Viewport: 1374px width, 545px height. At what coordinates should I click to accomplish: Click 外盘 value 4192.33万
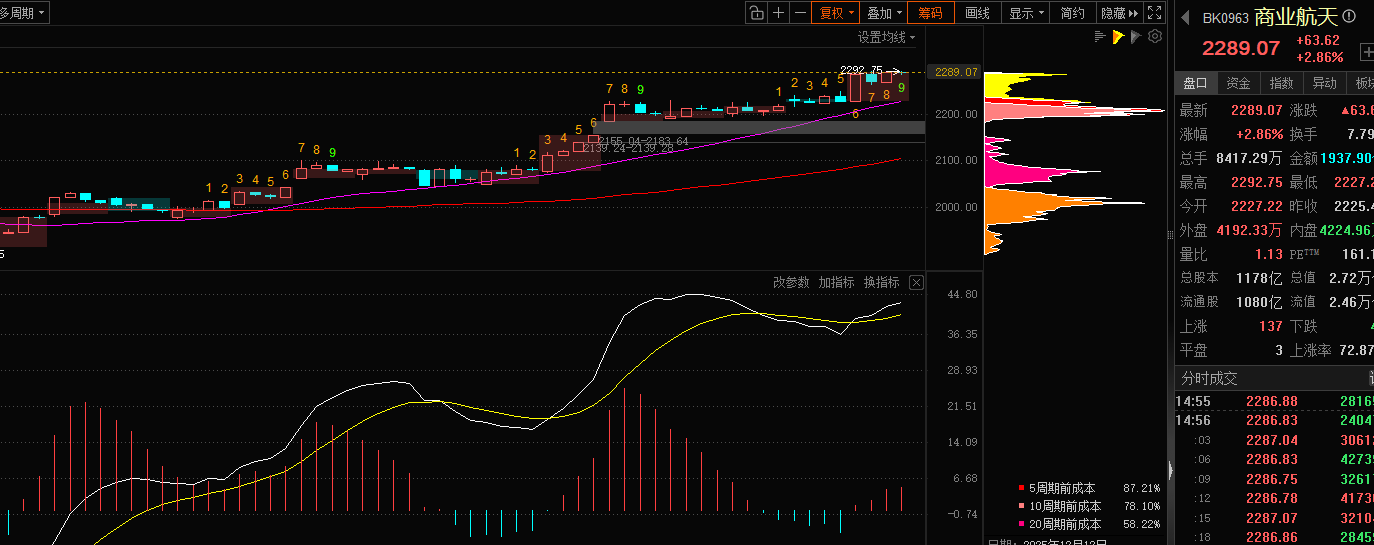[1249, 230]
